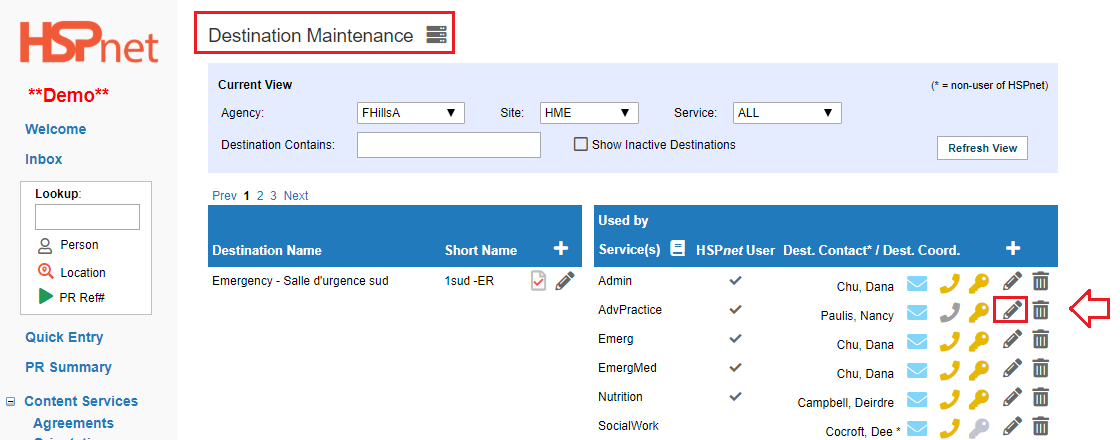Image resolution: width=1120 pixels, height=440 pixels.
Task: Open checklist document icon for 1sud -ER
Action: point(539,281)
